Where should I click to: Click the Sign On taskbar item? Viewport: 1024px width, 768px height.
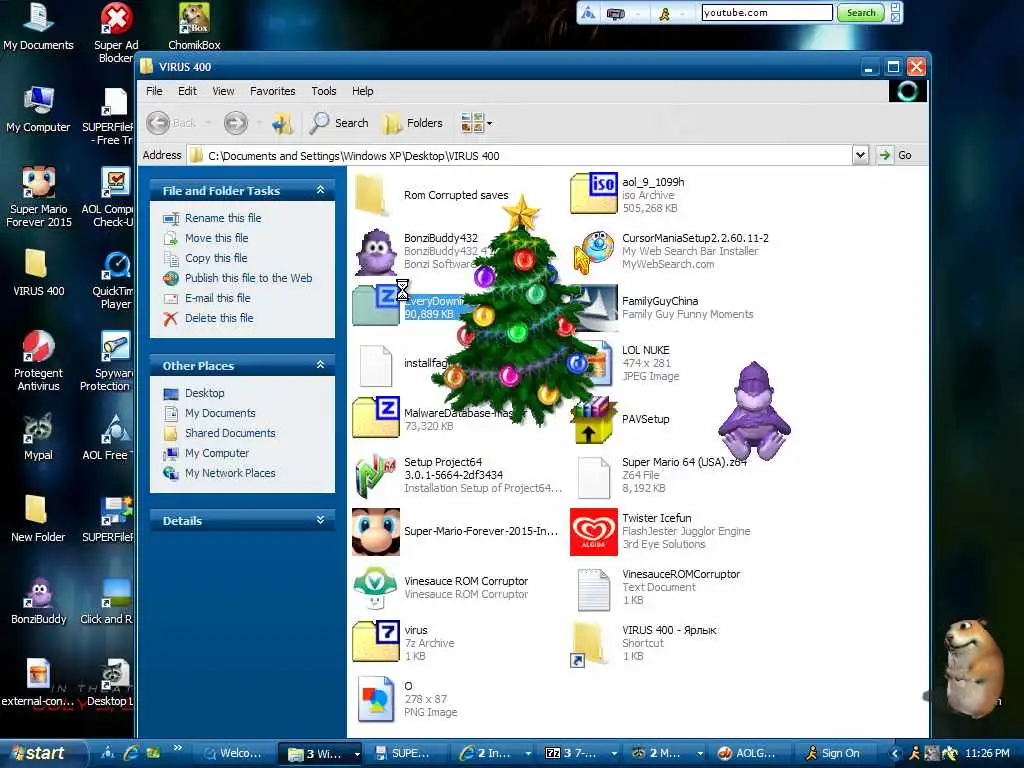click(x=833, y=753)
